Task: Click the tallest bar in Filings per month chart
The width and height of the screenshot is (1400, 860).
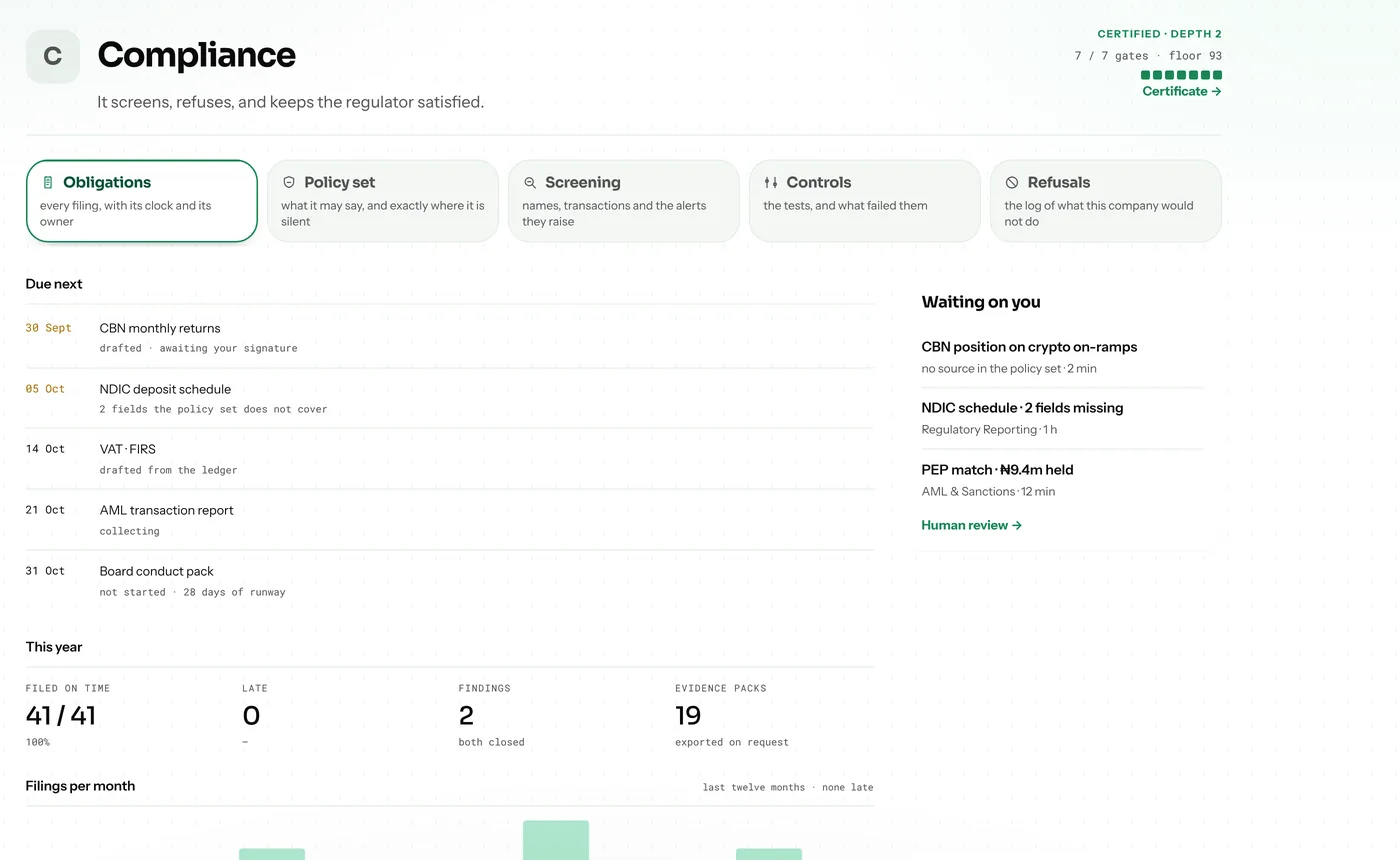Action: pyautogui.click(x=556, y=840)
